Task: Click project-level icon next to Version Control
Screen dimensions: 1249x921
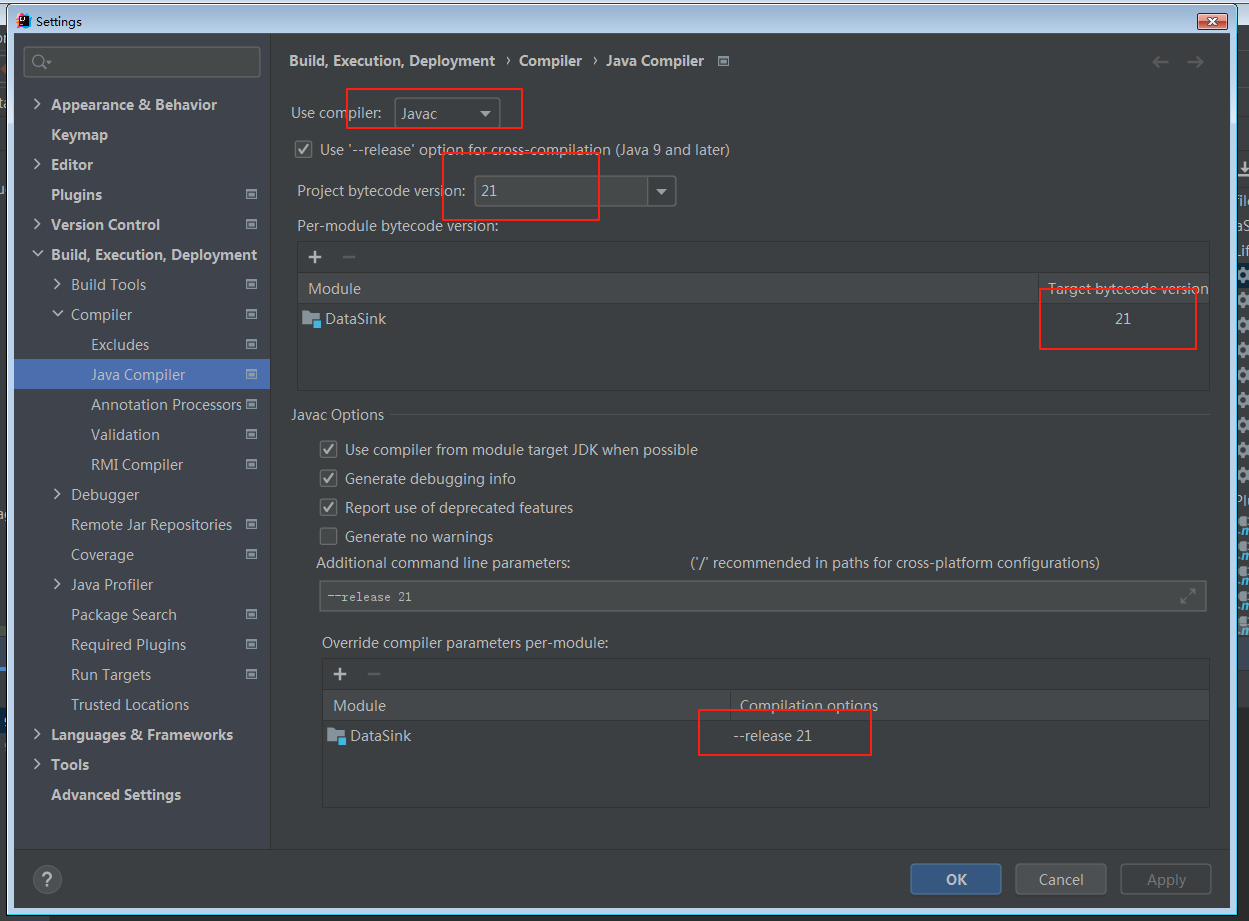Action: tap(251, 224)
